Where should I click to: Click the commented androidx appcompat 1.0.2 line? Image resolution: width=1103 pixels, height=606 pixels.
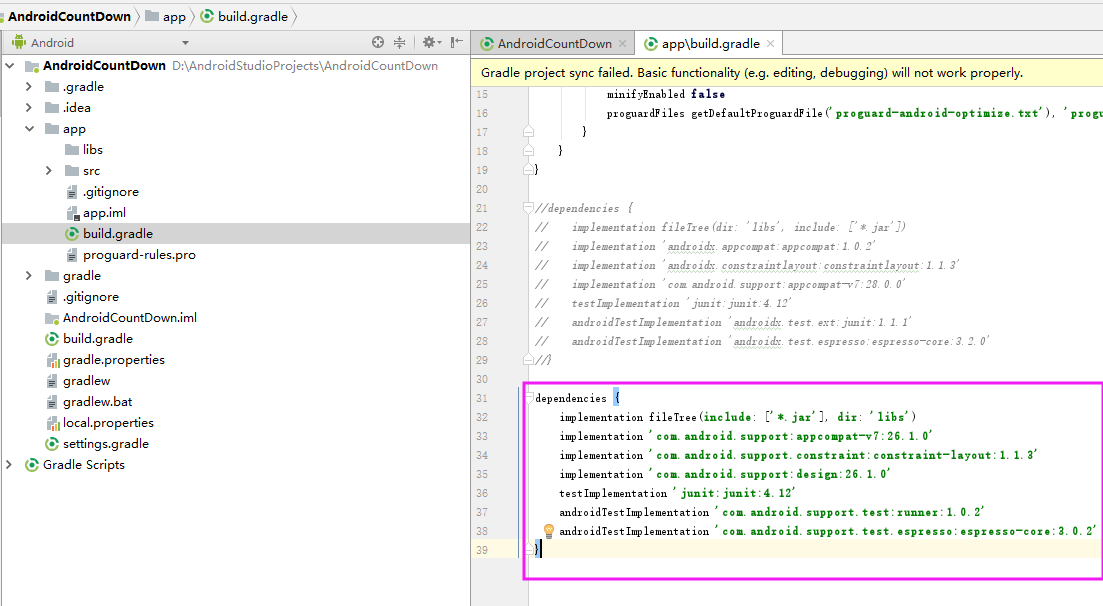tap(706, 246)
